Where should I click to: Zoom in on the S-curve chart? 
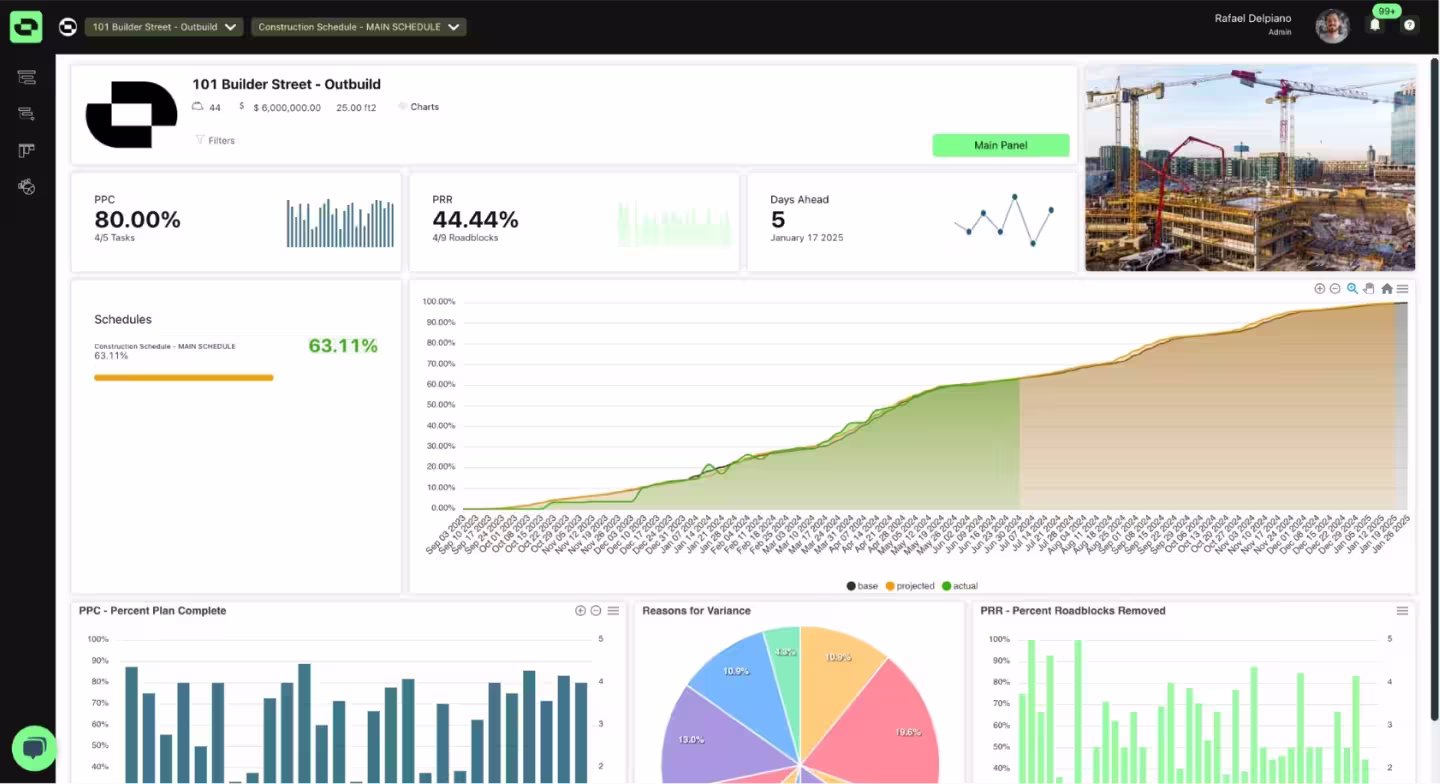click(x=1319, y=288)
